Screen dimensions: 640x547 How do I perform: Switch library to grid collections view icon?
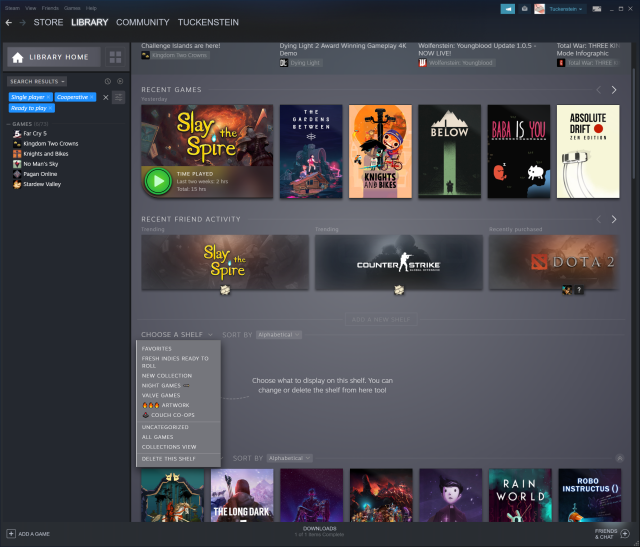point(116,57)
